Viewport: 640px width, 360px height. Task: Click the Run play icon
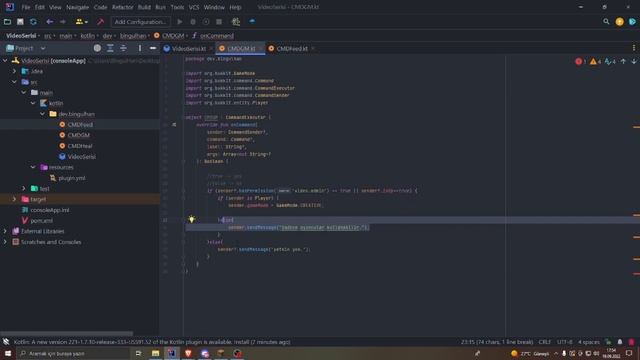click(x=180, y=22)
